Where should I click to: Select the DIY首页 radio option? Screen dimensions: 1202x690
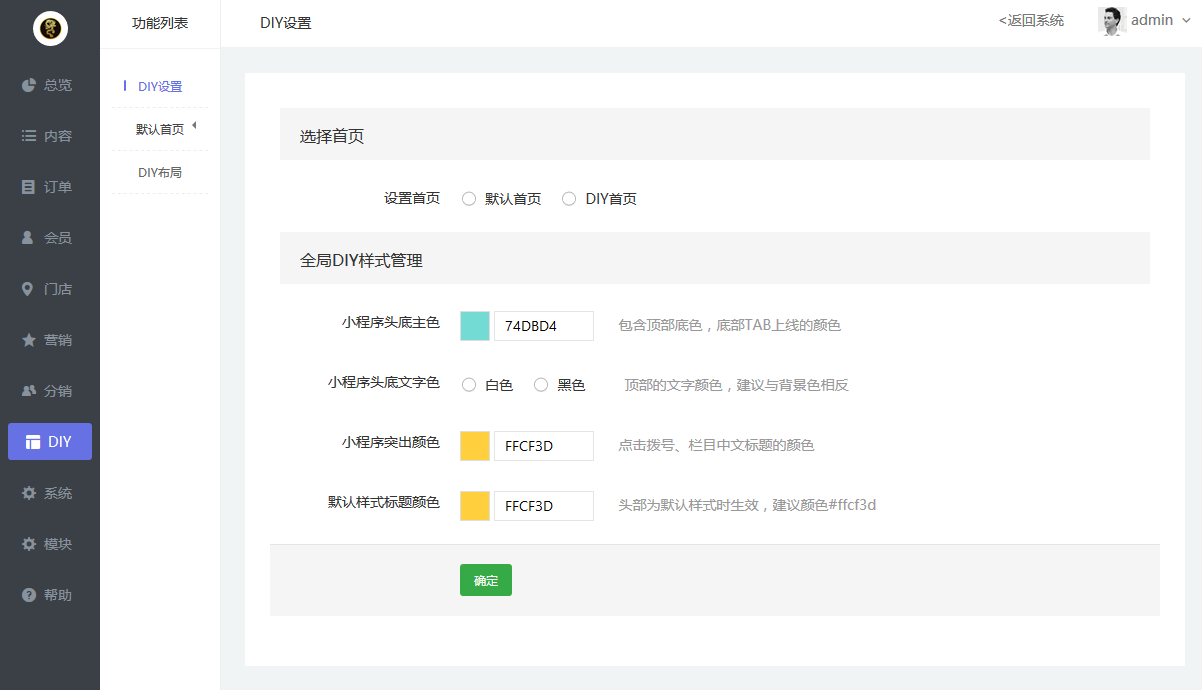point(569,199)
